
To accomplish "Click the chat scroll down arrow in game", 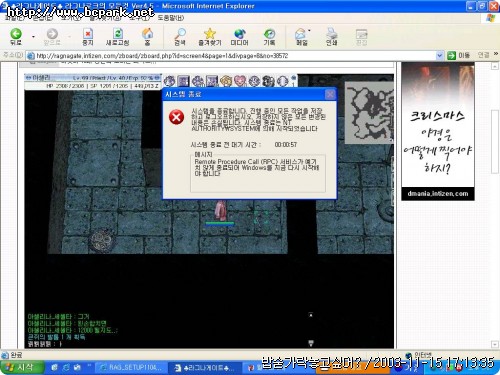I will tap(311, 343).
